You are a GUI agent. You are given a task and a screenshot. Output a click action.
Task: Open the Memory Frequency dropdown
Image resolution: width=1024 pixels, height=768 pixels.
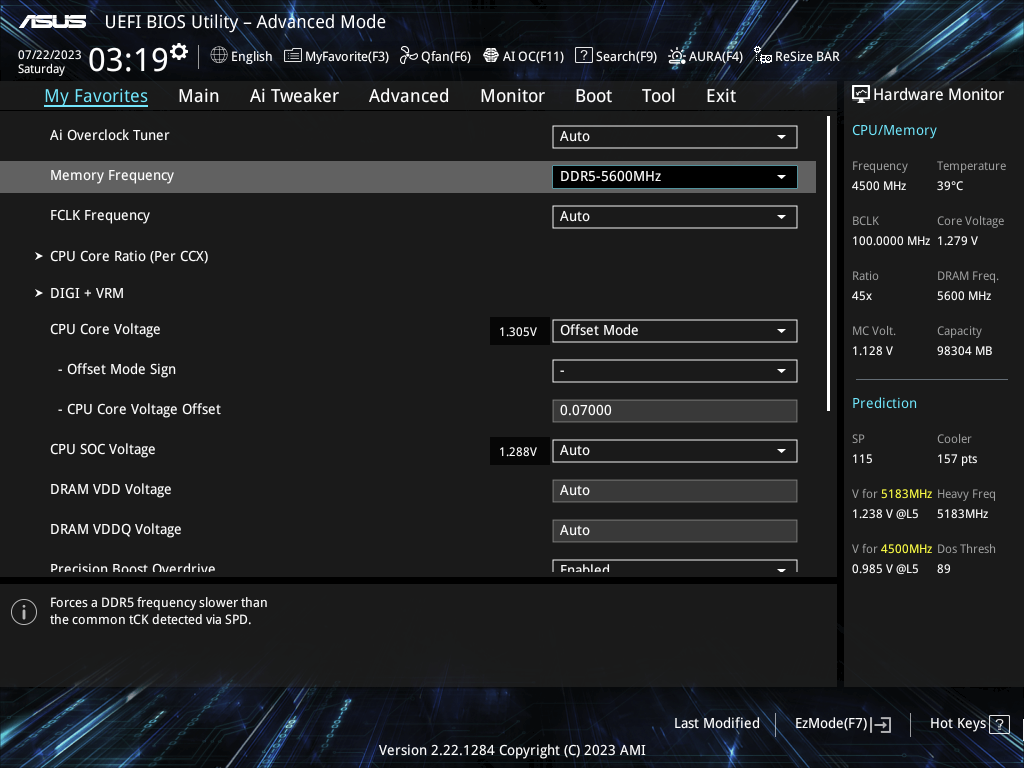pos(675,176)
